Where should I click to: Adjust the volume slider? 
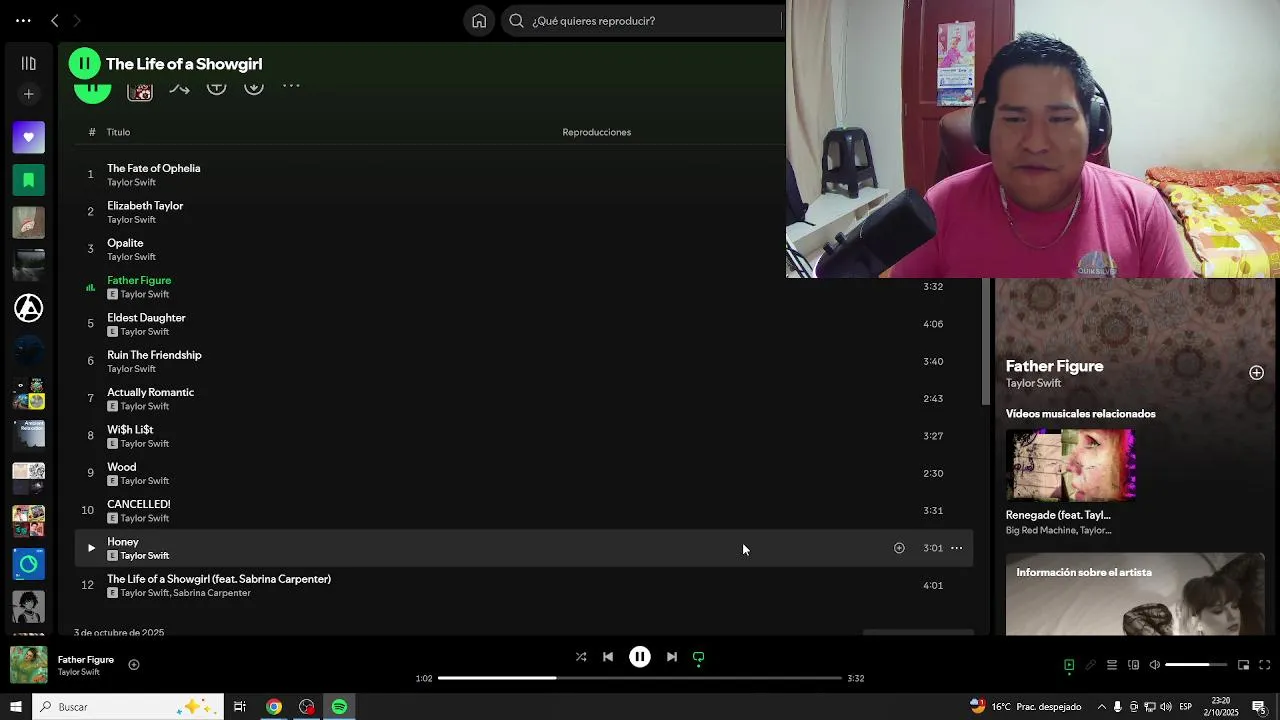point(1196,665)
